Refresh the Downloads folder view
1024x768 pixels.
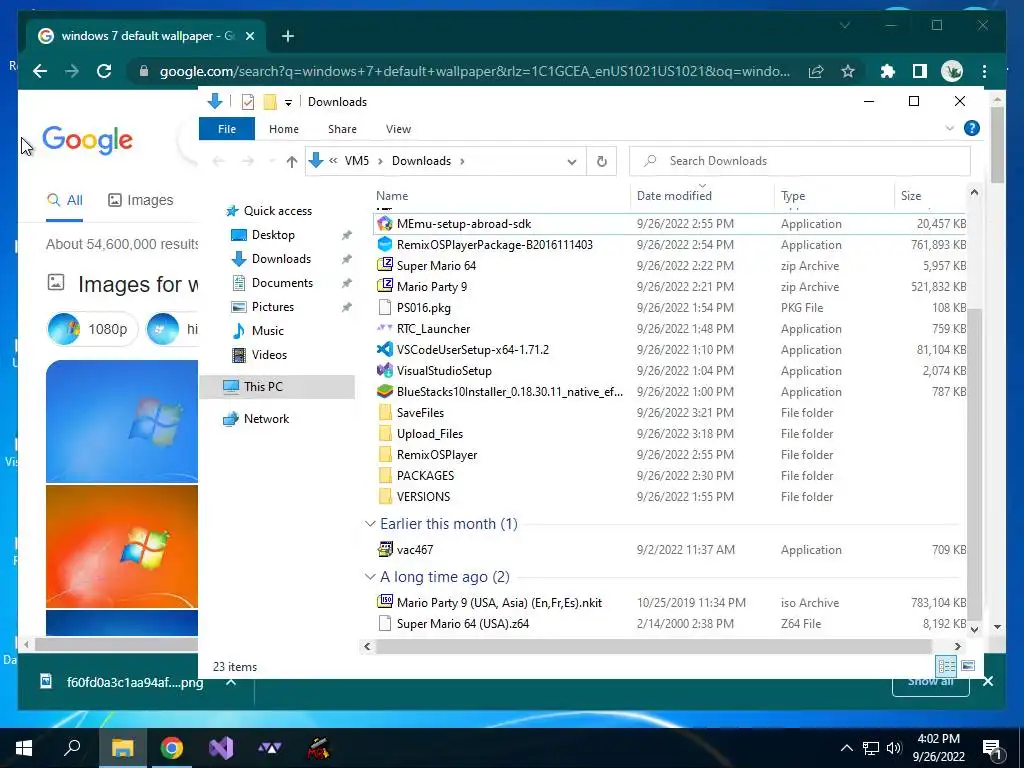[601, 161]
